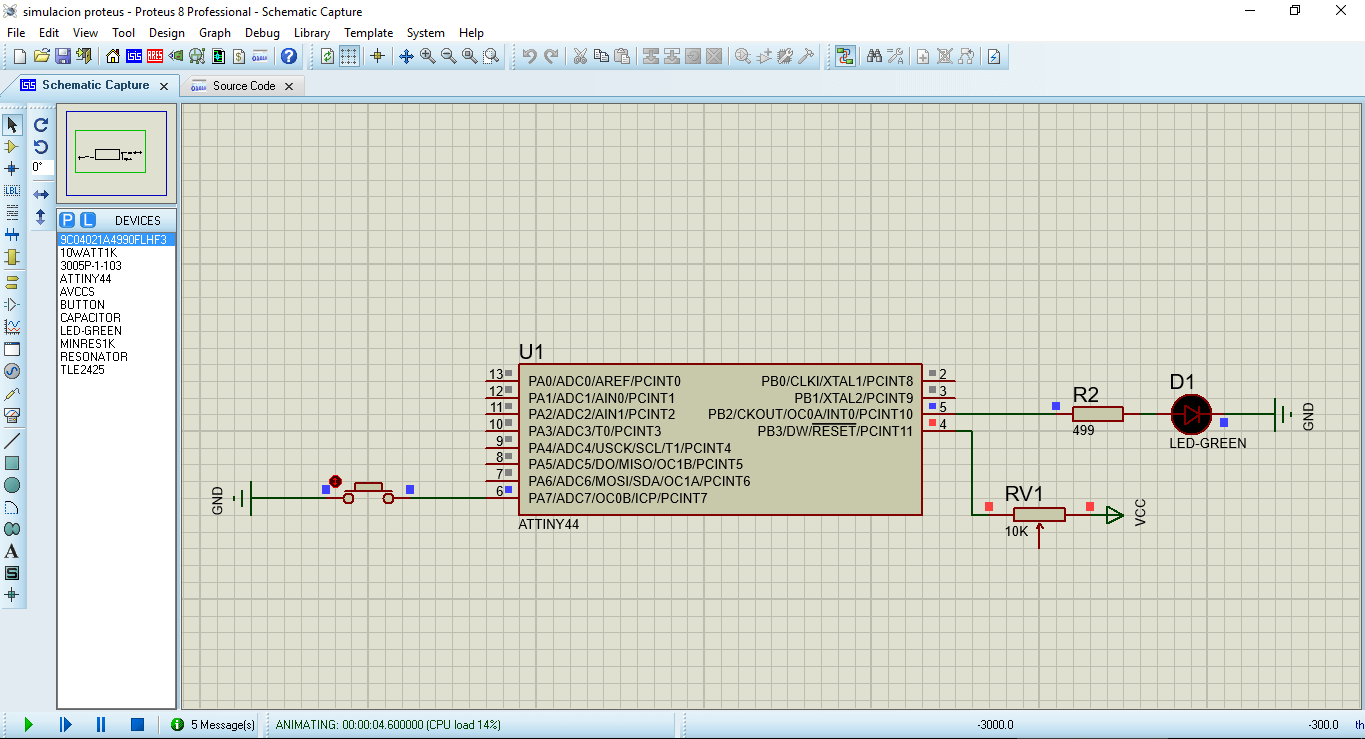
Task: Pause the running simulation
Action: coord(101,724)
